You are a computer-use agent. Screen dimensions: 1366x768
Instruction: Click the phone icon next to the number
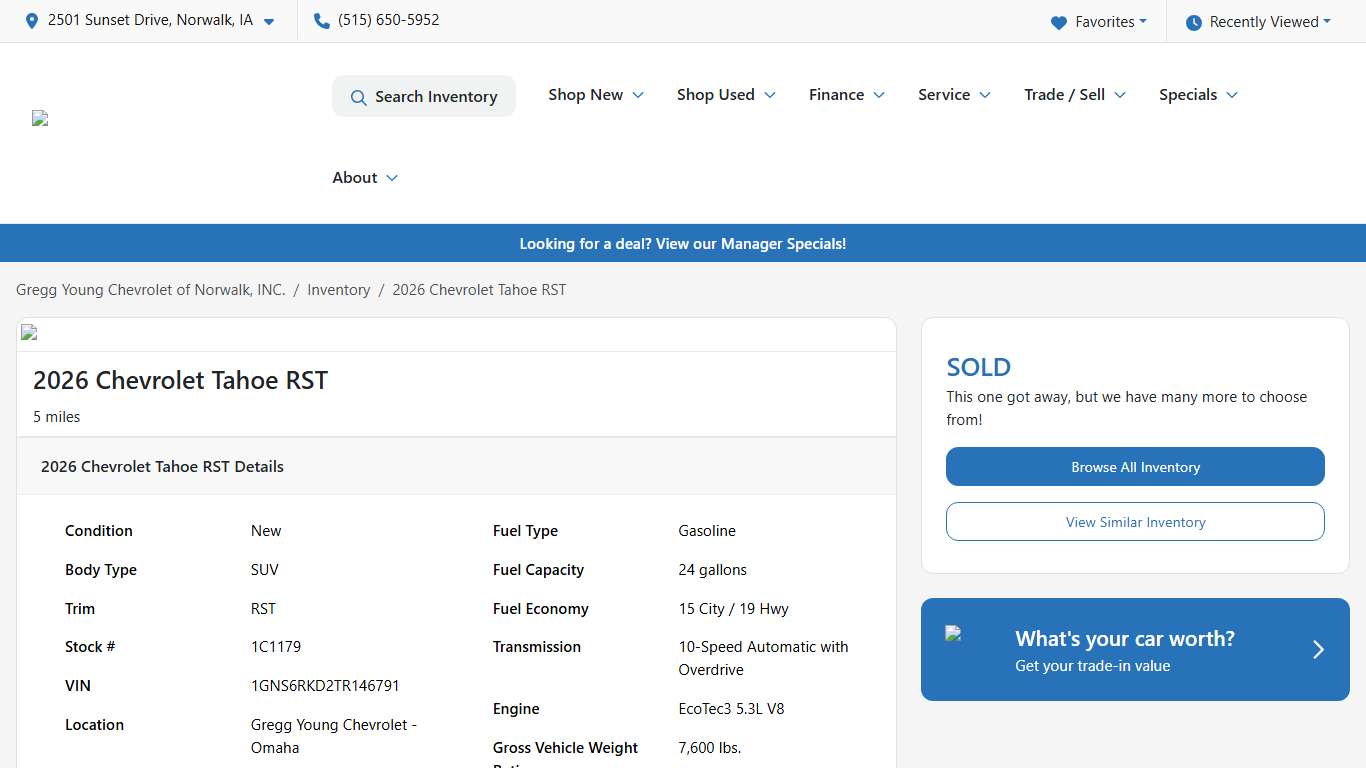point(321,21)
